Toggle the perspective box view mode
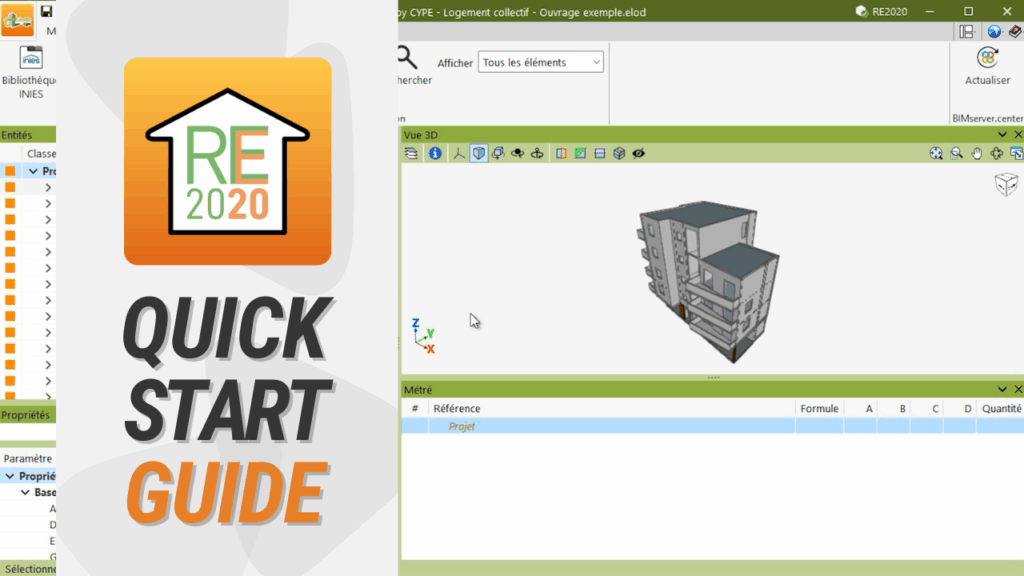 (479, 153)
